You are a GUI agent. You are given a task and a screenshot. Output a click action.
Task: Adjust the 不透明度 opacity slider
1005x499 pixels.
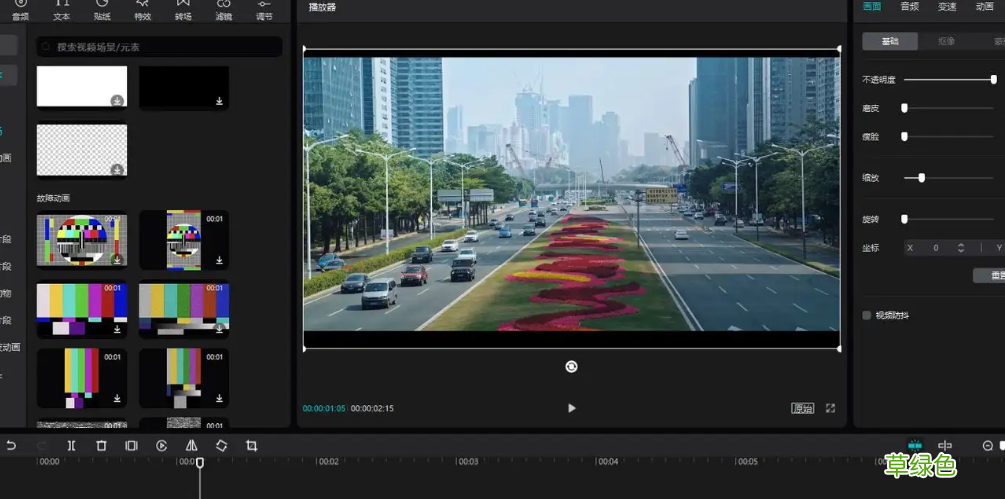click(993, 79)
